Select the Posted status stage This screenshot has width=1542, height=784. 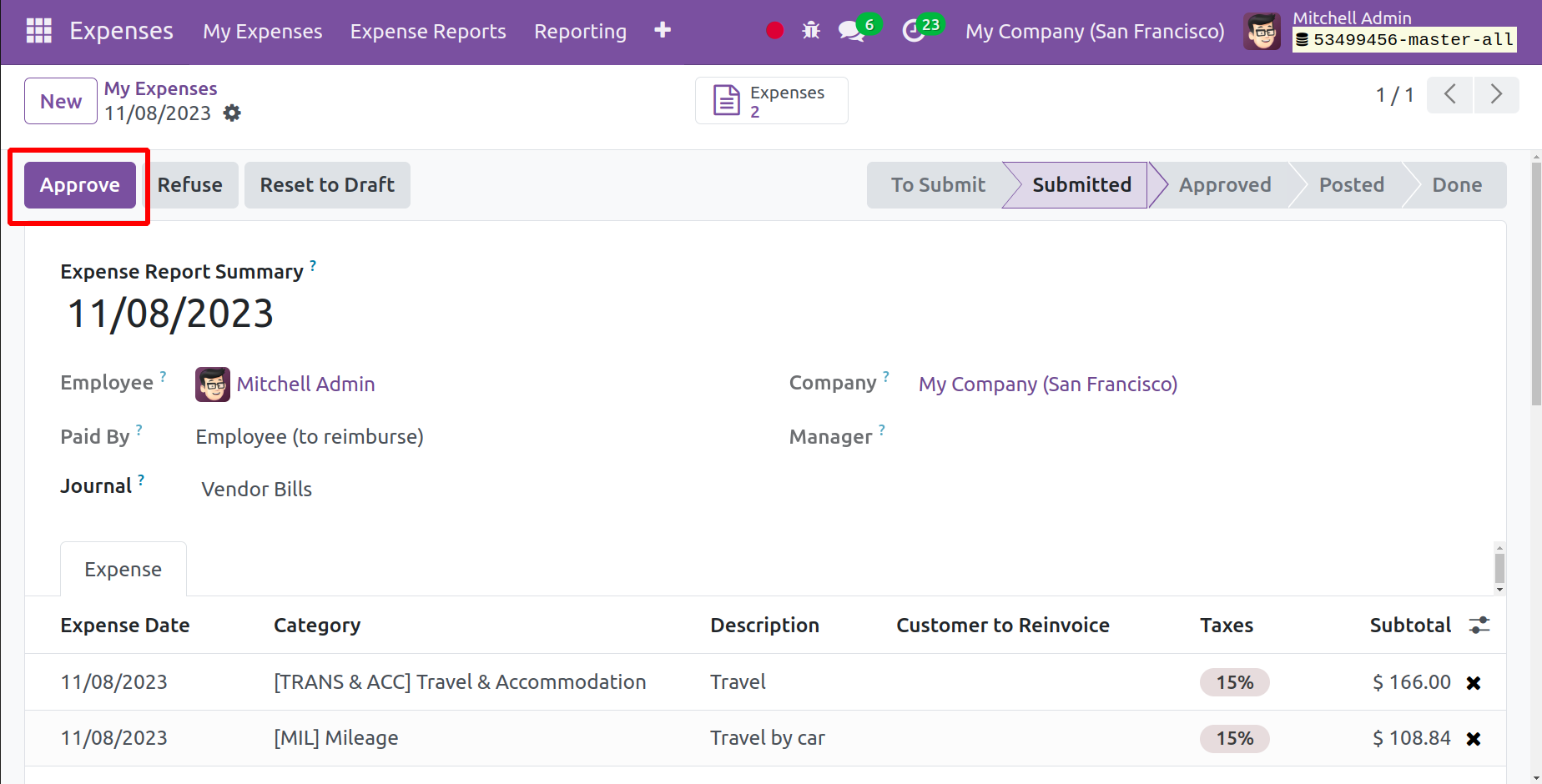tap(1351, 185)
